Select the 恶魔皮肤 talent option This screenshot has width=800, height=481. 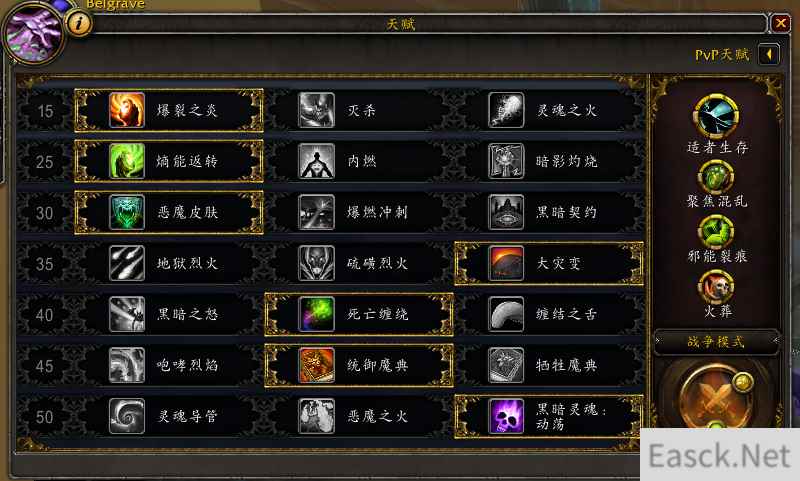[169, 212]
